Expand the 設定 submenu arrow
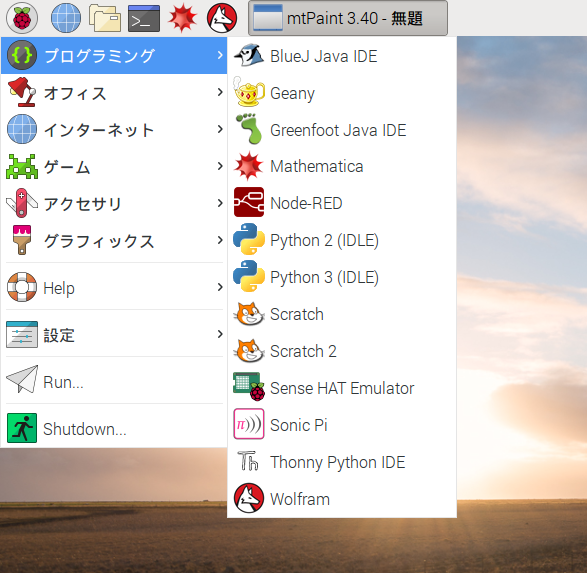The height and width of the screenshot is (573, 587). coord(220,334)
